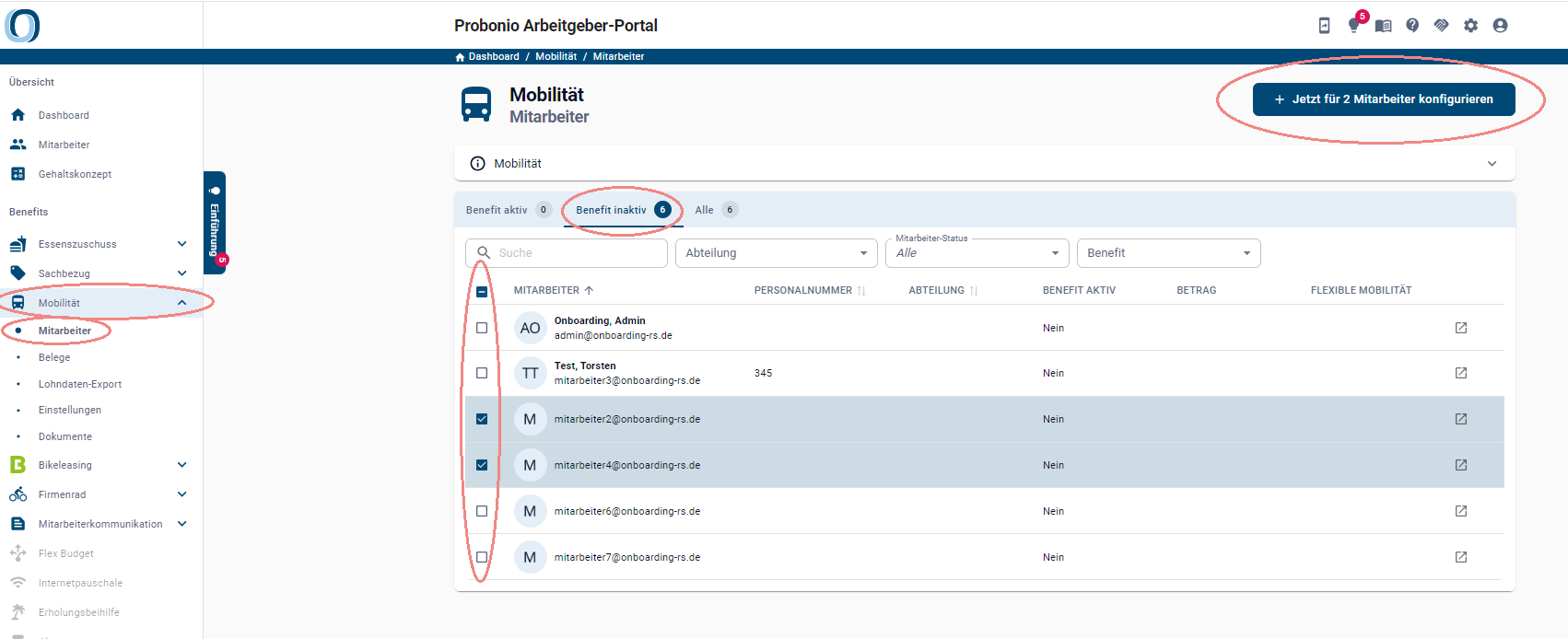Toggle the select-all header checkbox
This screenshot has width=1568, height=639.
tap(482, 292)
